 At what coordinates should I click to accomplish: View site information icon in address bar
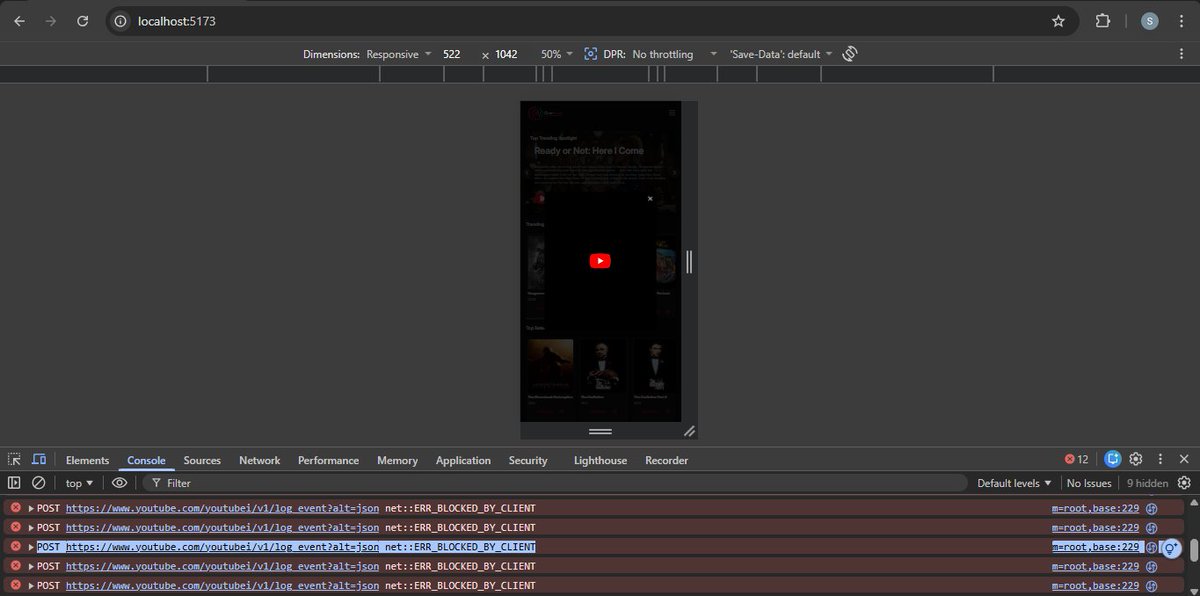(x=121, y=21)
